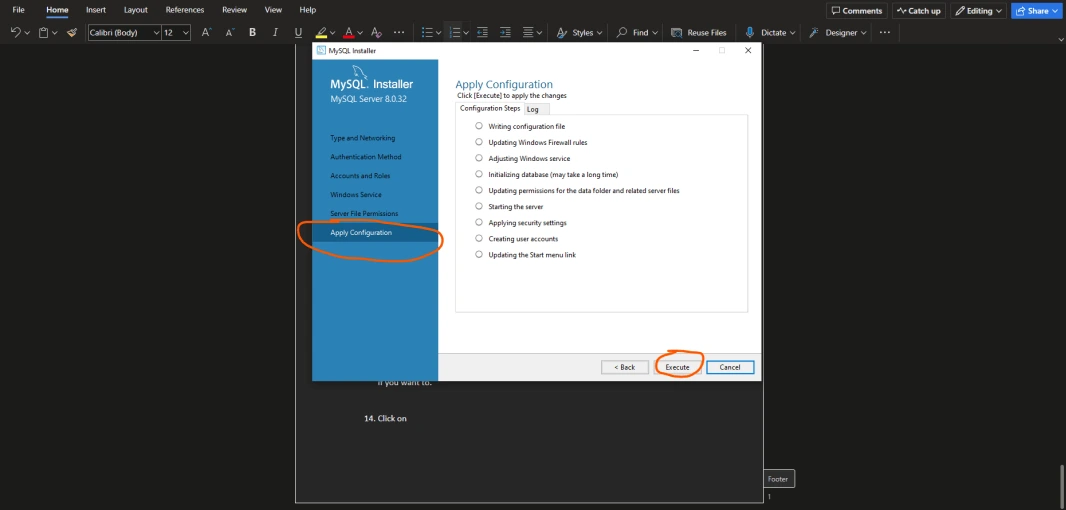The width and height of the screenshot is (1066, 510).
Task: Select Configuration Steps tab in installer image
Action: [x=489, y=108]
